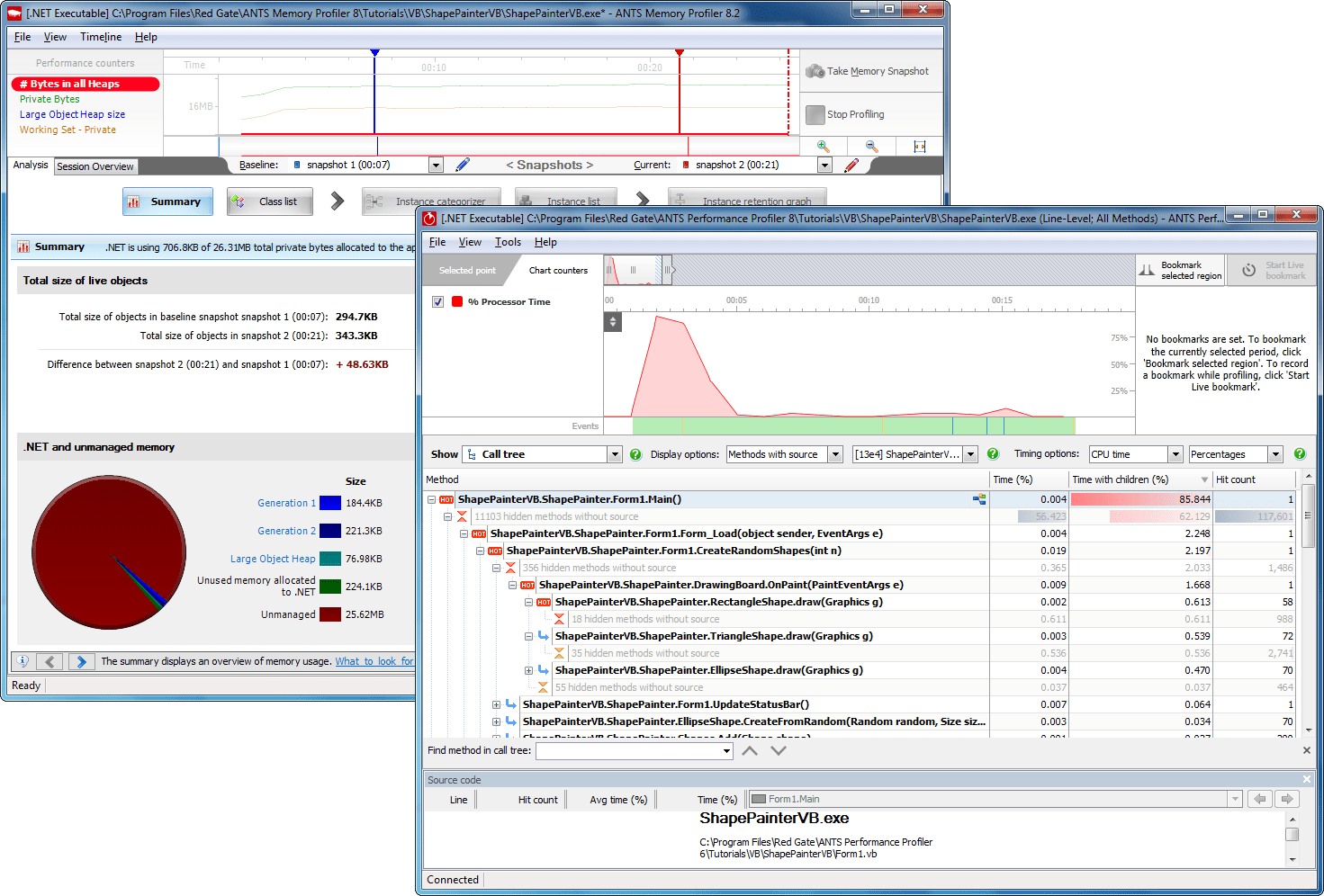Click the Stop Profiling icon
The image size is (1324, 896).
pos(815,113)
